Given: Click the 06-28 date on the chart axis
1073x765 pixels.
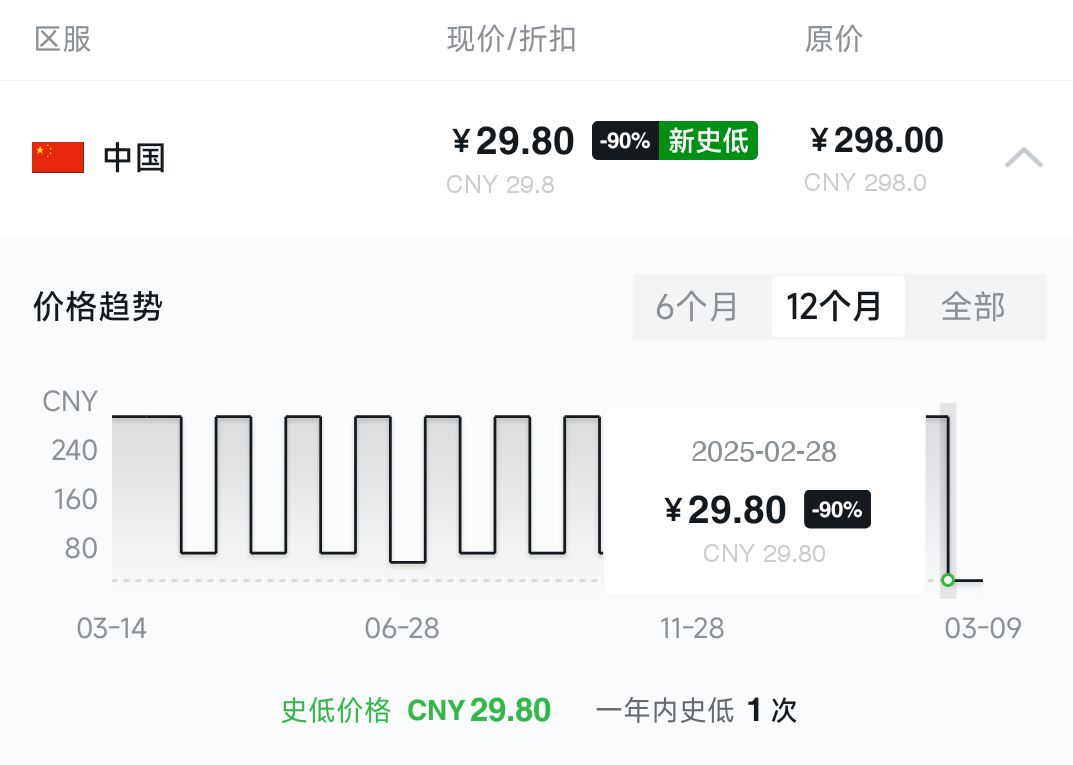Looking at the screenshot, I should click(x=402, y=628).
